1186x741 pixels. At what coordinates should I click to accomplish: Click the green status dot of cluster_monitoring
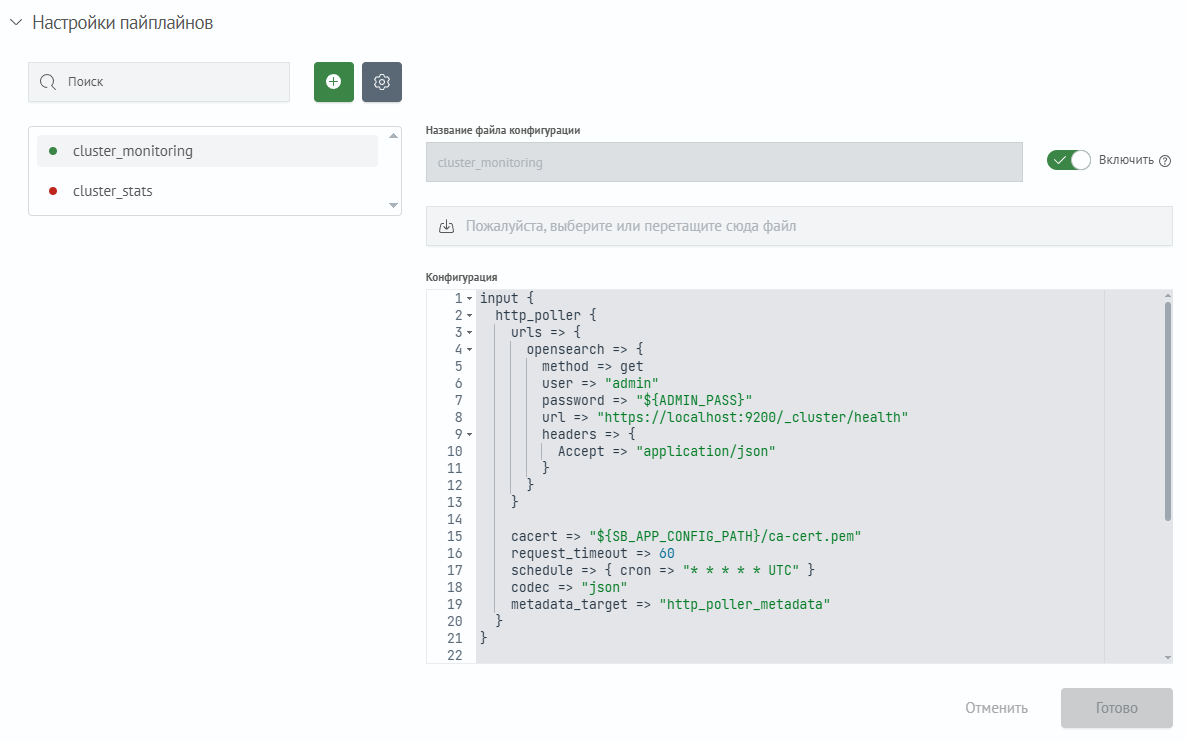pos(53,151)
